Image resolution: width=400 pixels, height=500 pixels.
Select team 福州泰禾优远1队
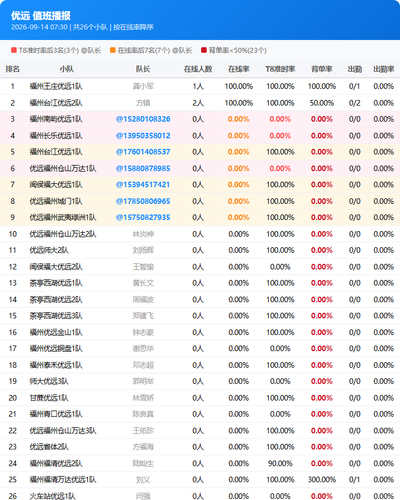click(x=56, y=365)
